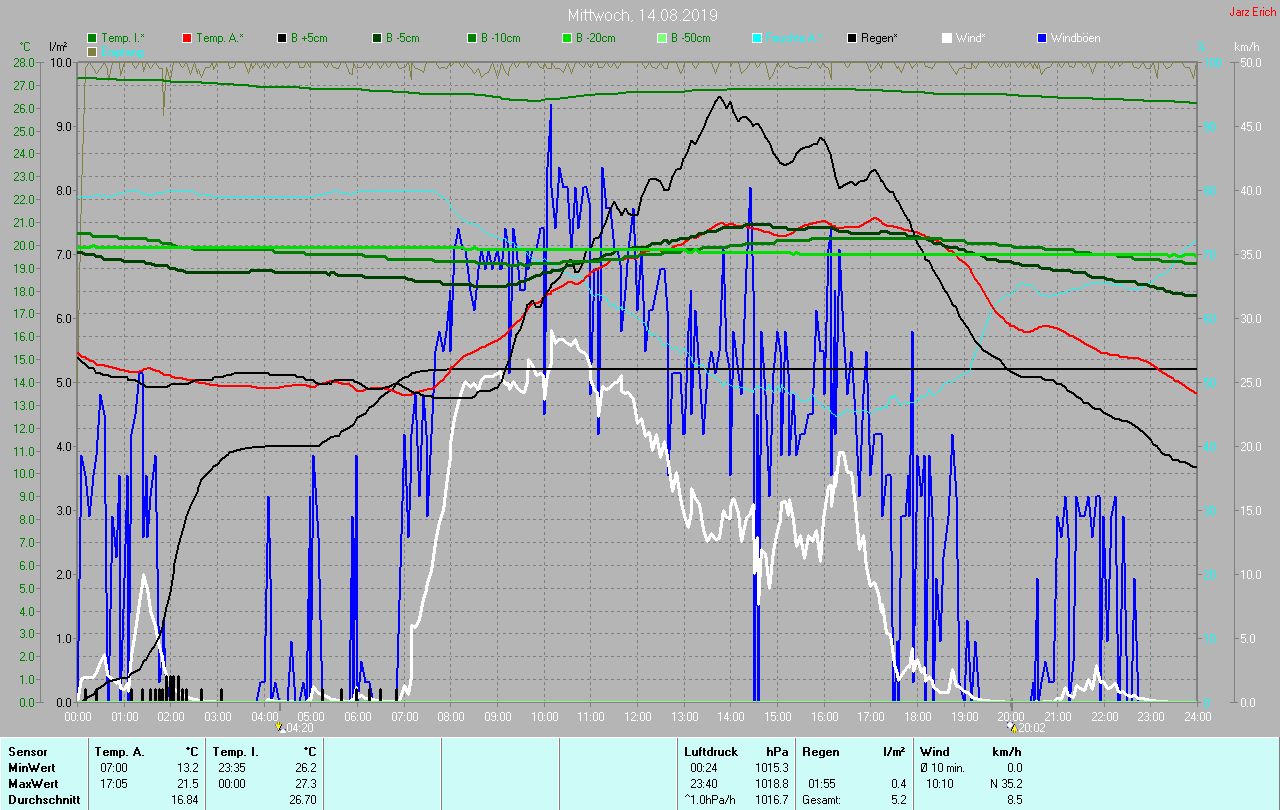Select the black B +5cm legend square
This screenshot has height=810, width=1280.
(x=282, y=38)
